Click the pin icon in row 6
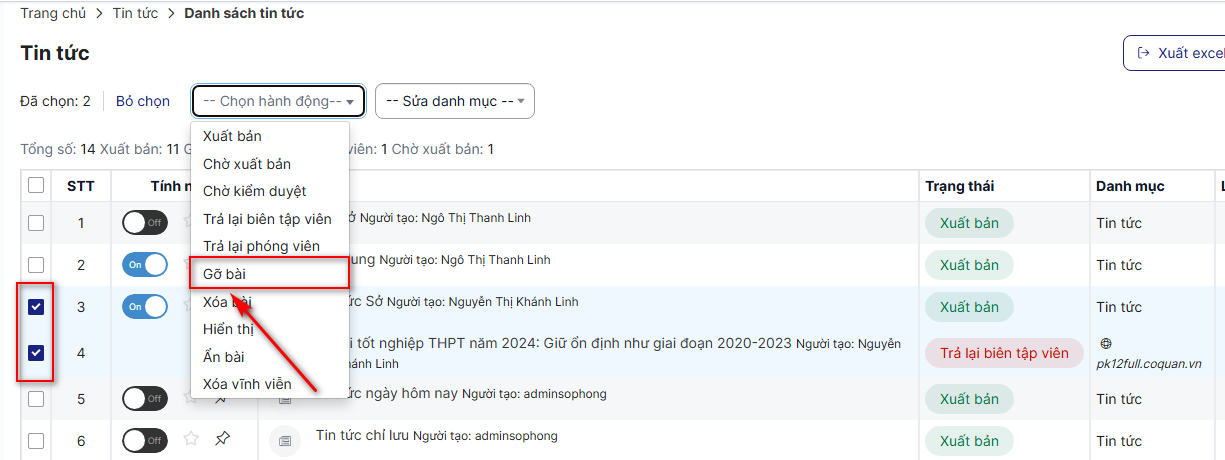The height and width of the screenshot is (460, 1225). coord(222,438)
